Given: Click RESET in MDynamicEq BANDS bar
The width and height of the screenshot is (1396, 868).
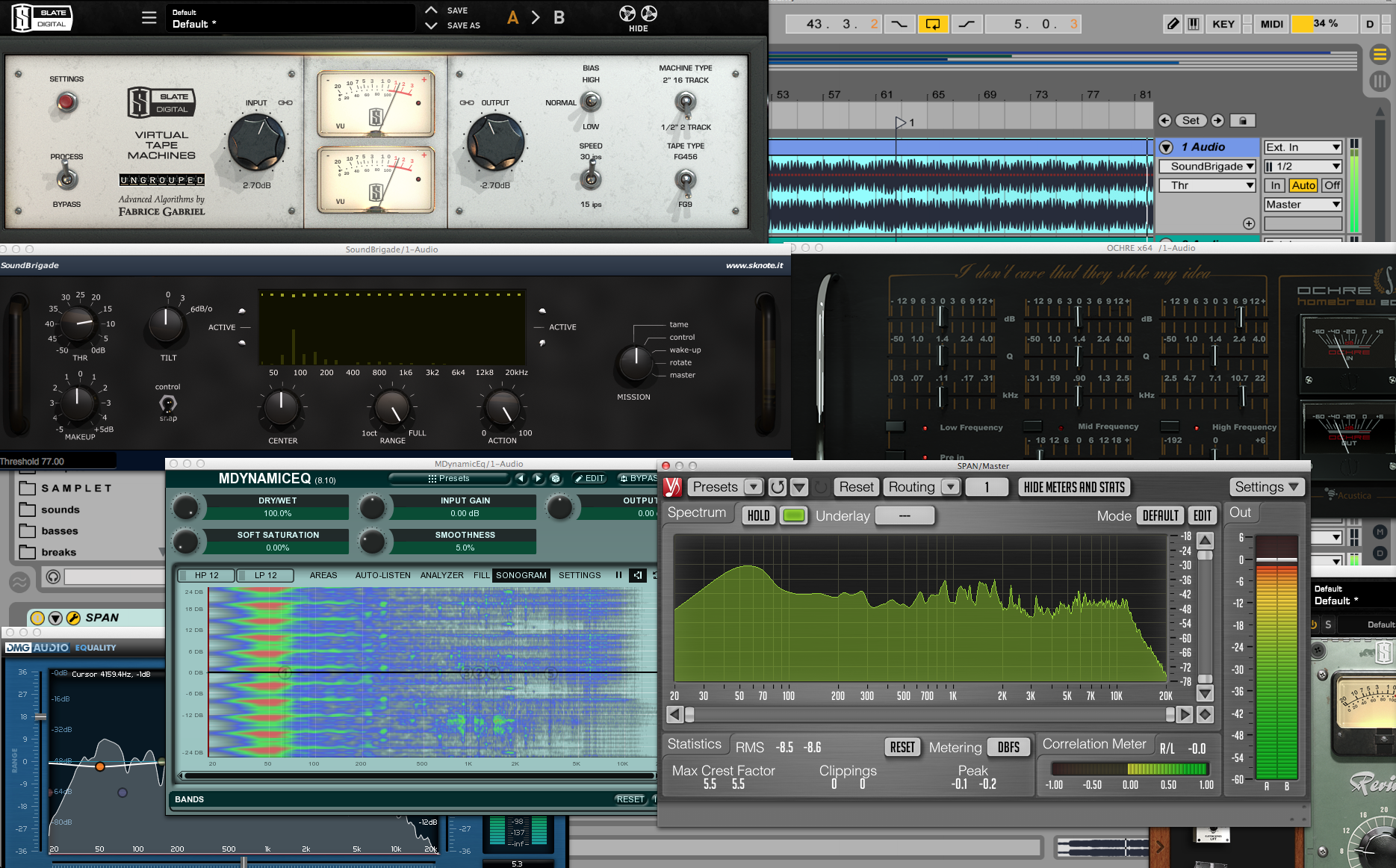Looking at the screenshot, I should [x=630, y=799].
